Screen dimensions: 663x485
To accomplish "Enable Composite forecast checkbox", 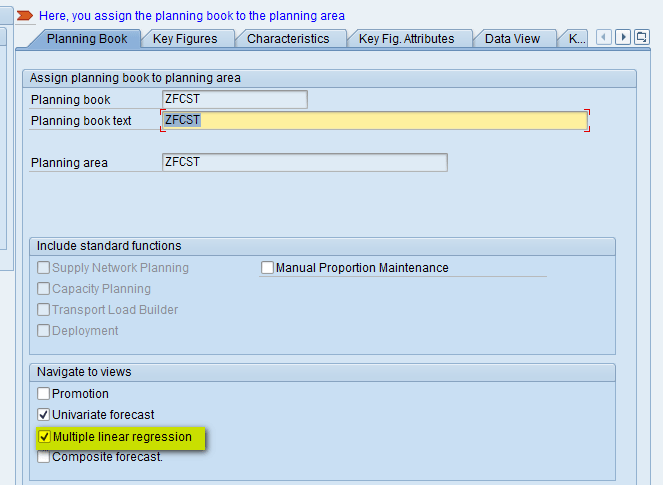I will coord(43,457).
